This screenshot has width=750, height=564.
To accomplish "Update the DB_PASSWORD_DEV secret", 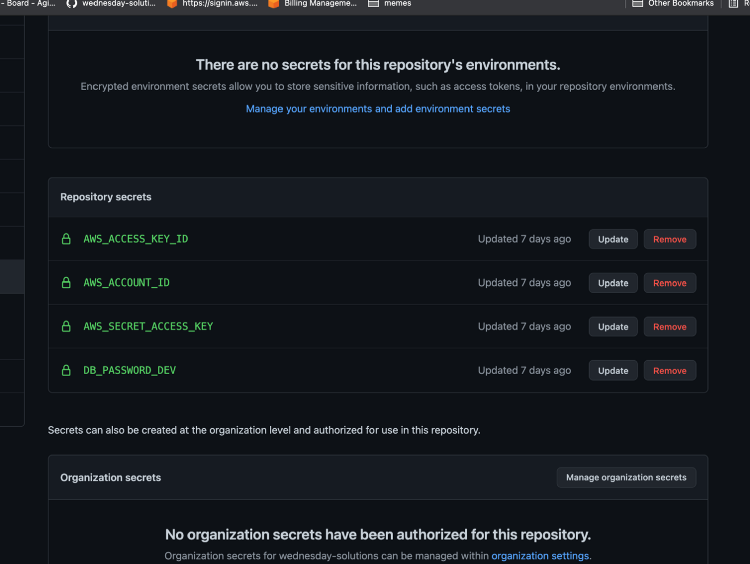I will pyautogui.click(x=613, y=371).
